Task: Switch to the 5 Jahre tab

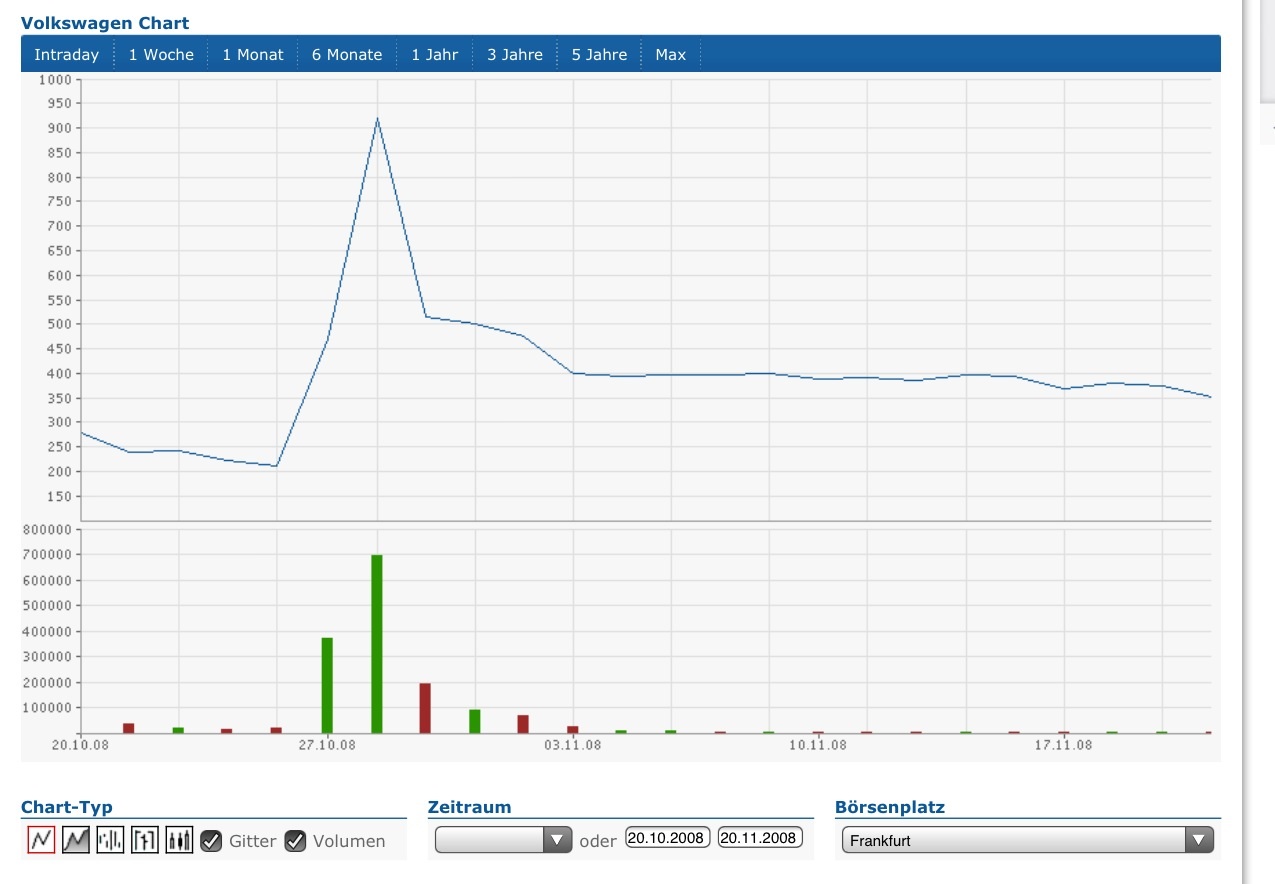Action: pos(600,55)
